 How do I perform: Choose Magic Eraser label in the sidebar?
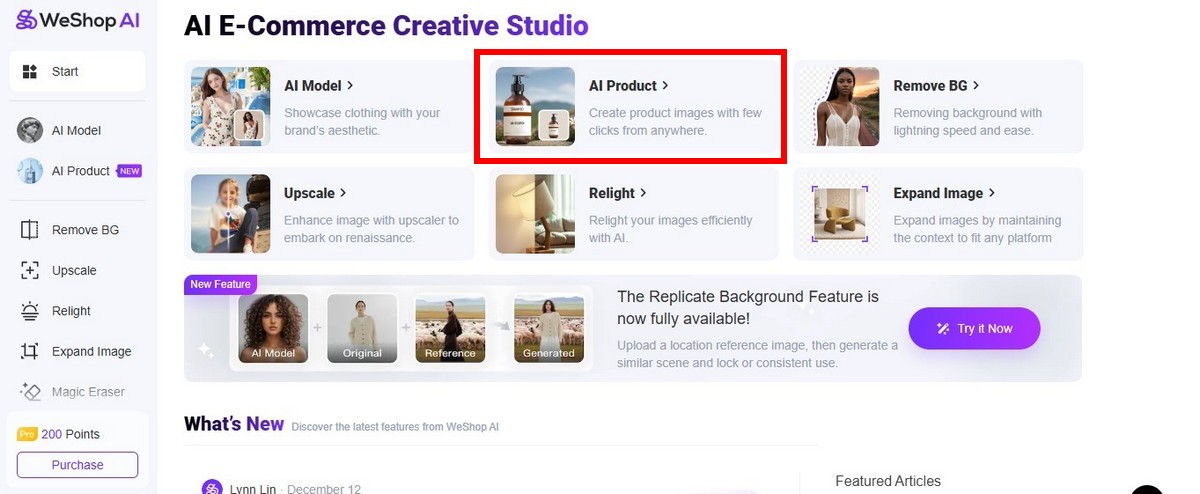click(x=88, y=392)
